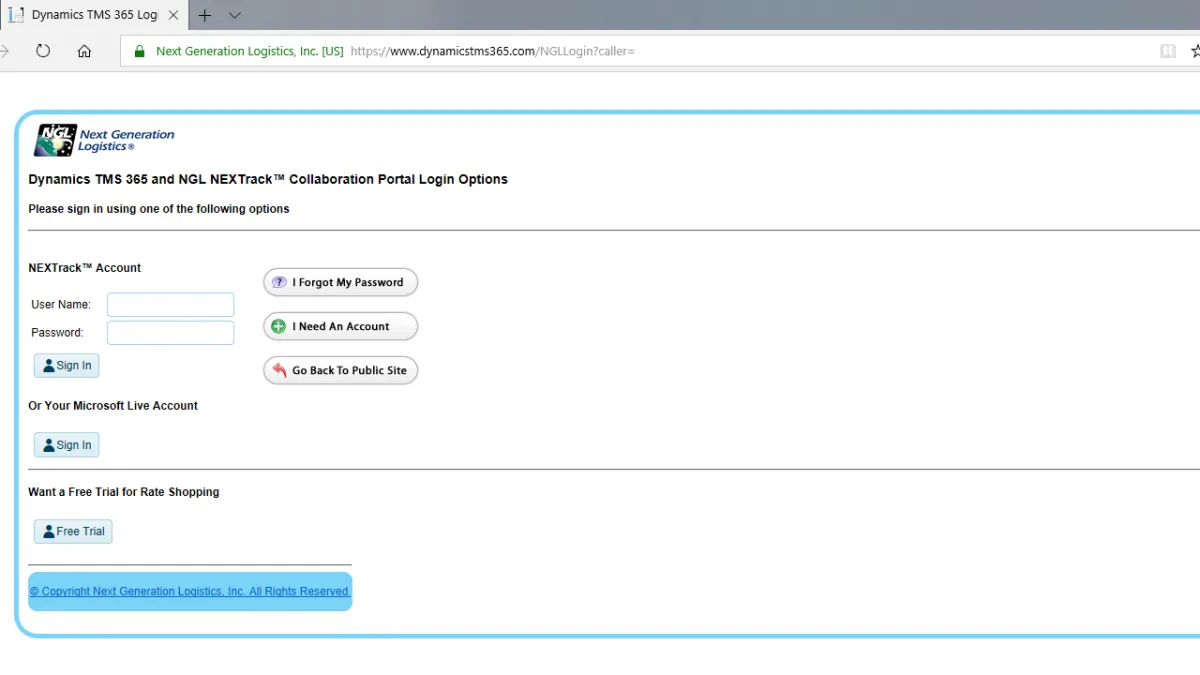Open the reading view book icon

1168,51
